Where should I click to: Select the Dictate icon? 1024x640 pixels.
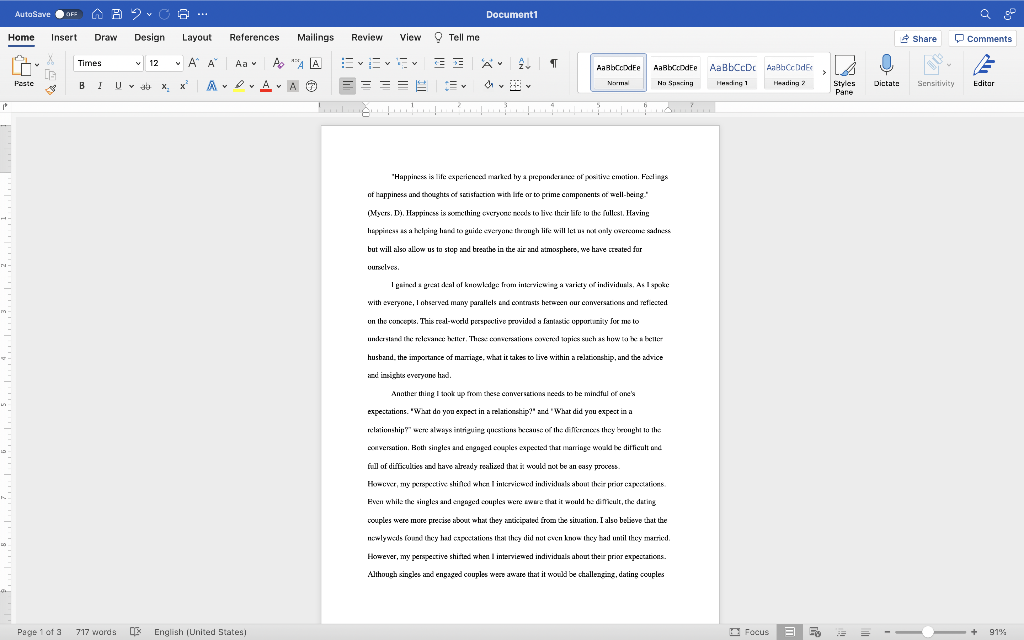click(885, 70)
